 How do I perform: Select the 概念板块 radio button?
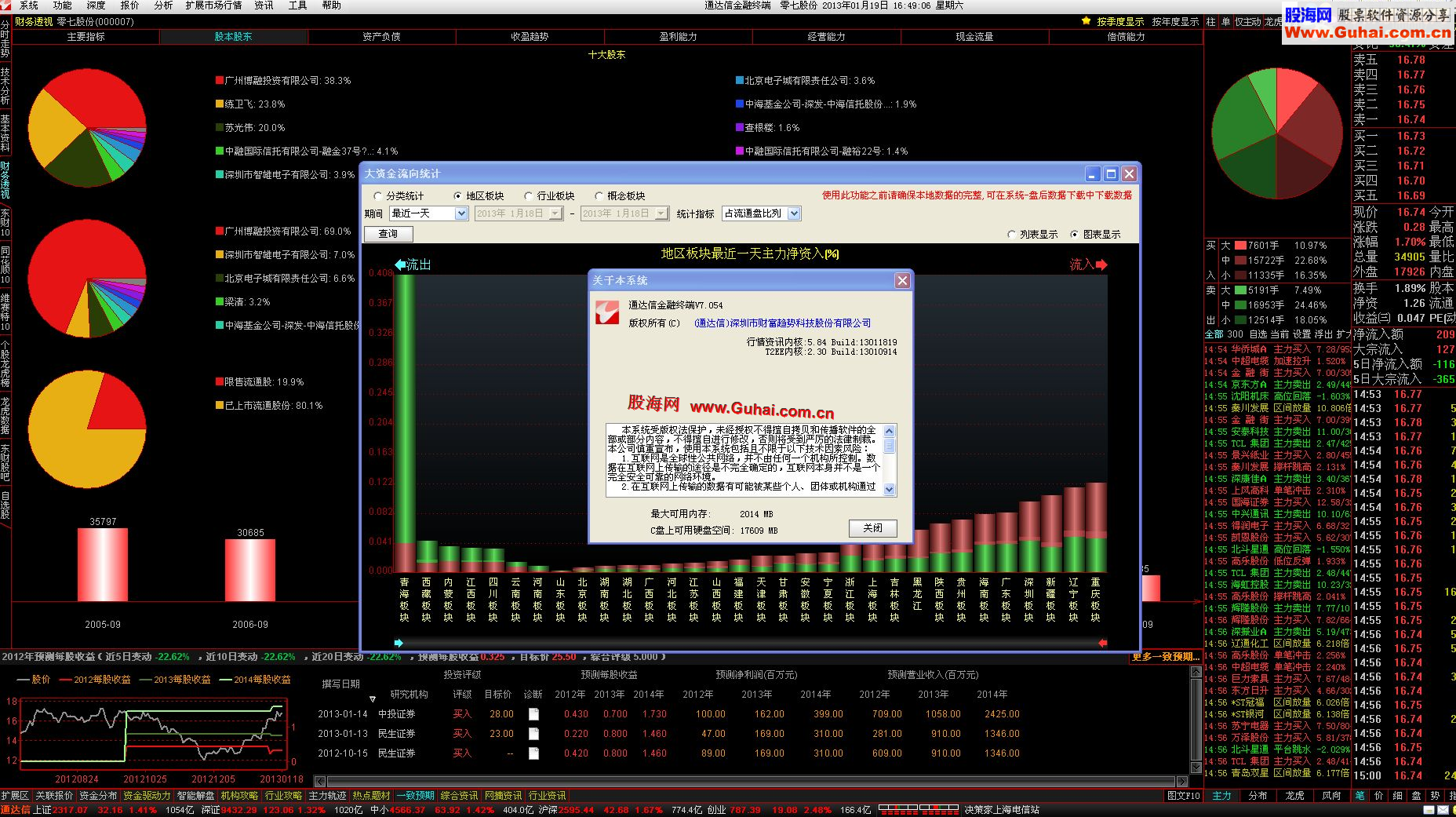point(599,196)
